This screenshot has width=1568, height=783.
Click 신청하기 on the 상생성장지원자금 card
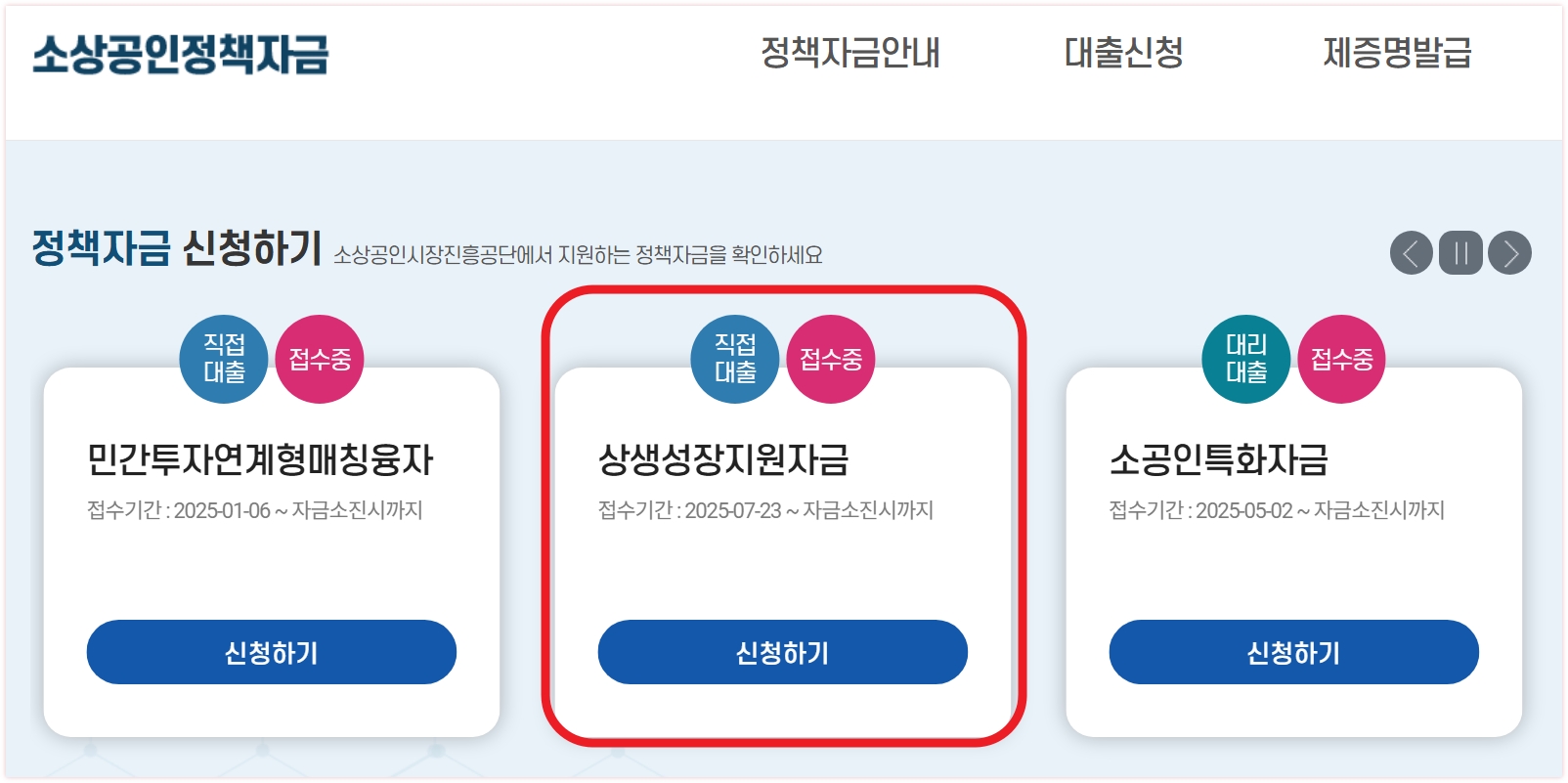[783, 651]
